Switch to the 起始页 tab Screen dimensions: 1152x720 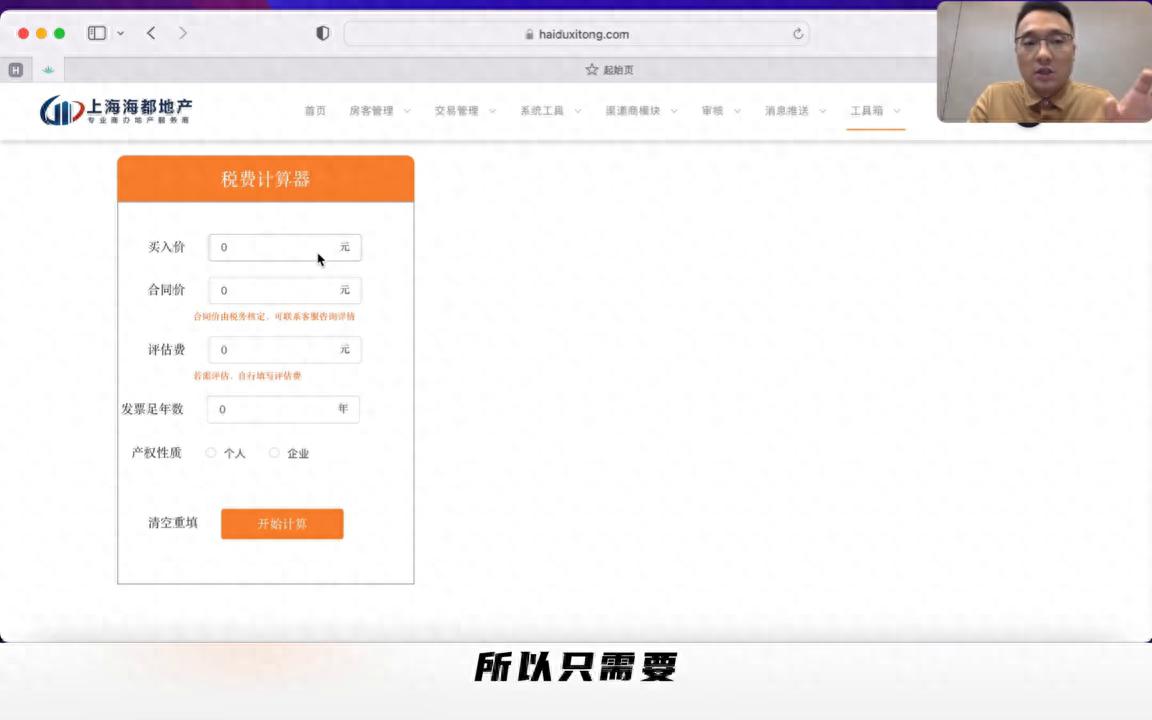(x=609, y=70)
